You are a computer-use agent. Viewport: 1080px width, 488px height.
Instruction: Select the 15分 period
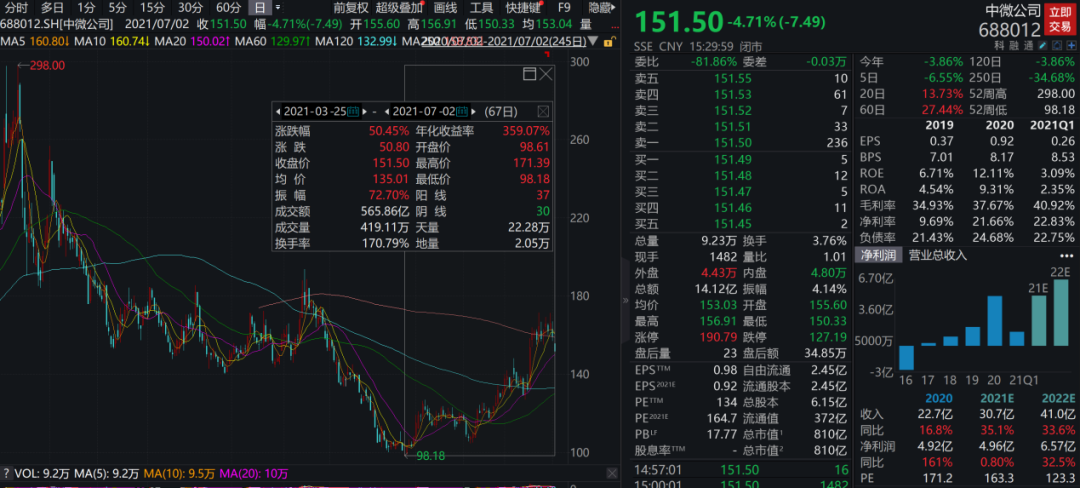click(x=152, y=8)
